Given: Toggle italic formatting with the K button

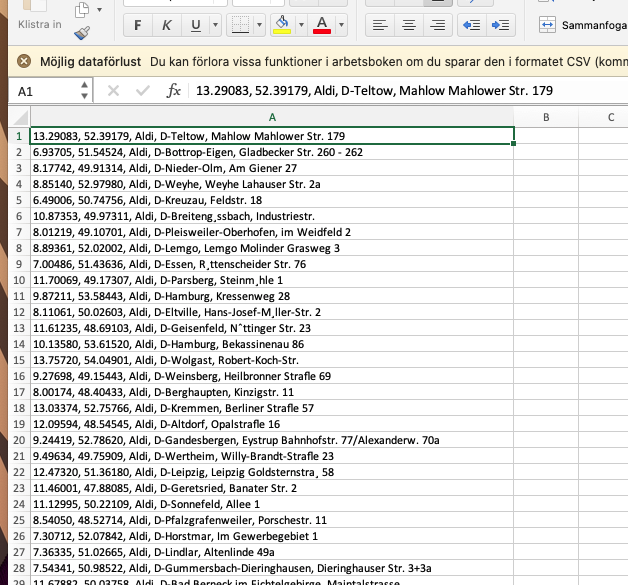Looking at the screenshot, I should click(166, 24).
